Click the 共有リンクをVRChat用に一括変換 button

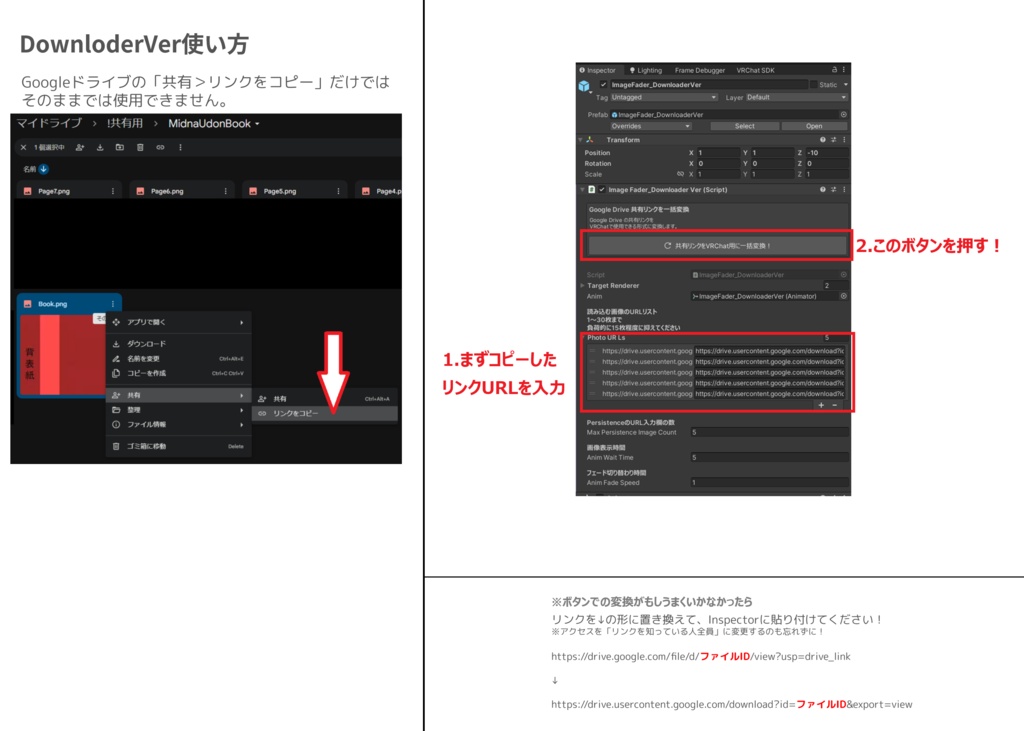pos(717,246)
